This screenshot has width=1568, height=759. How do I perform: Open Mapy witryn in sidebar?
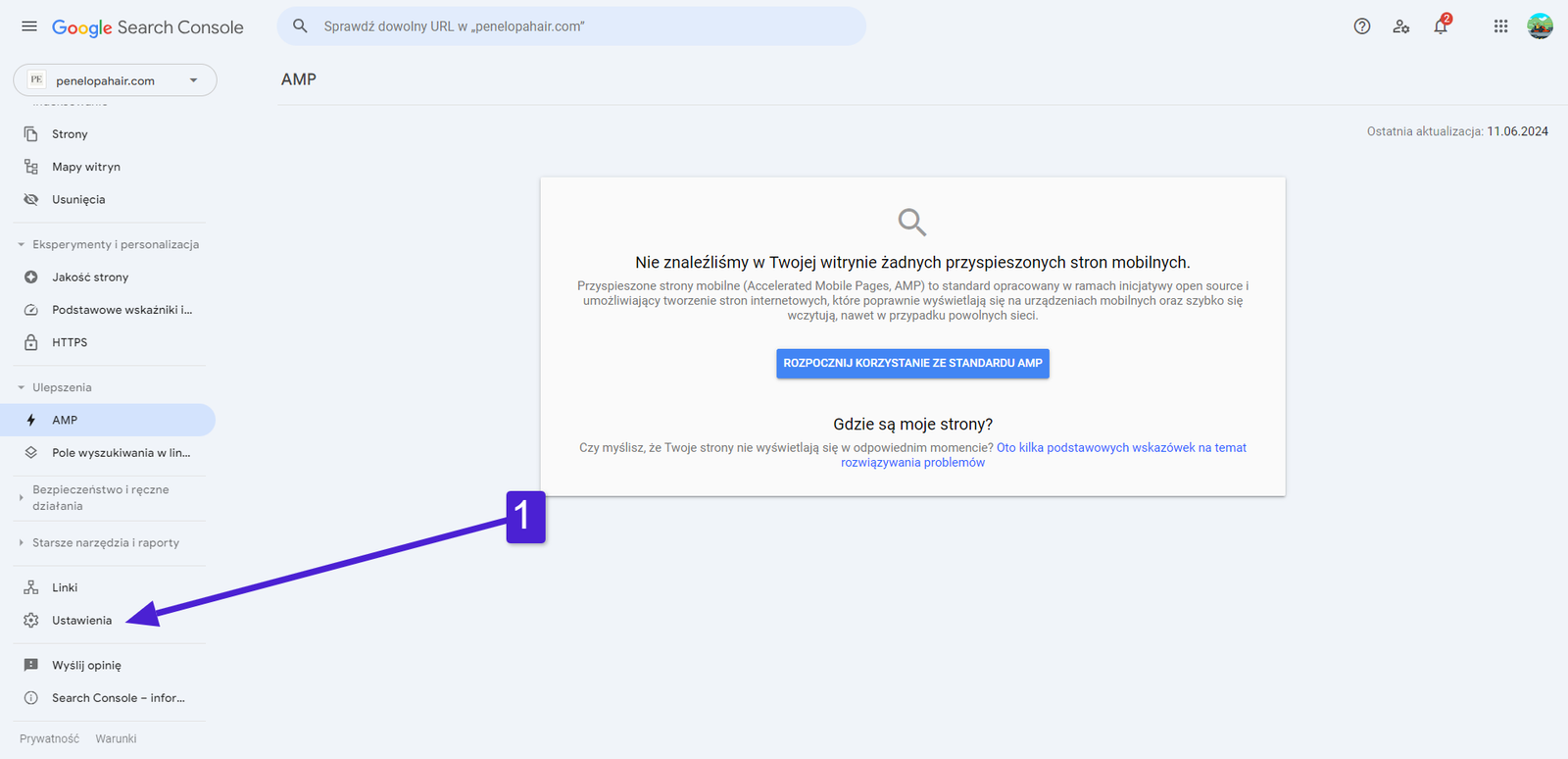[85, 167]
